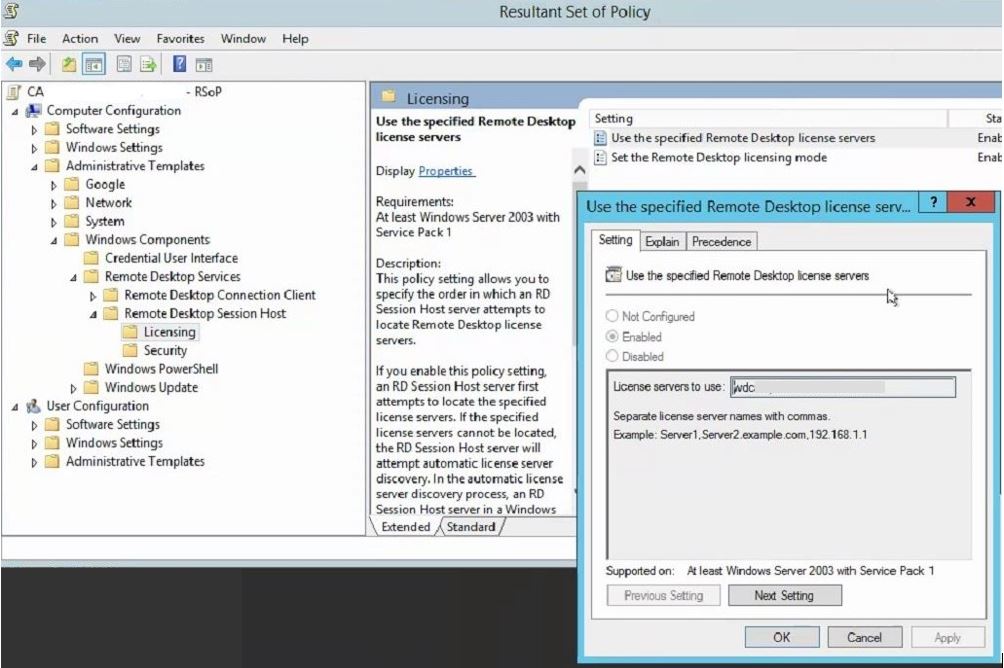Select the Enabled radio button
This screenshot has width=1004, height=668.
pyautogui.click(x=612, y=337)
